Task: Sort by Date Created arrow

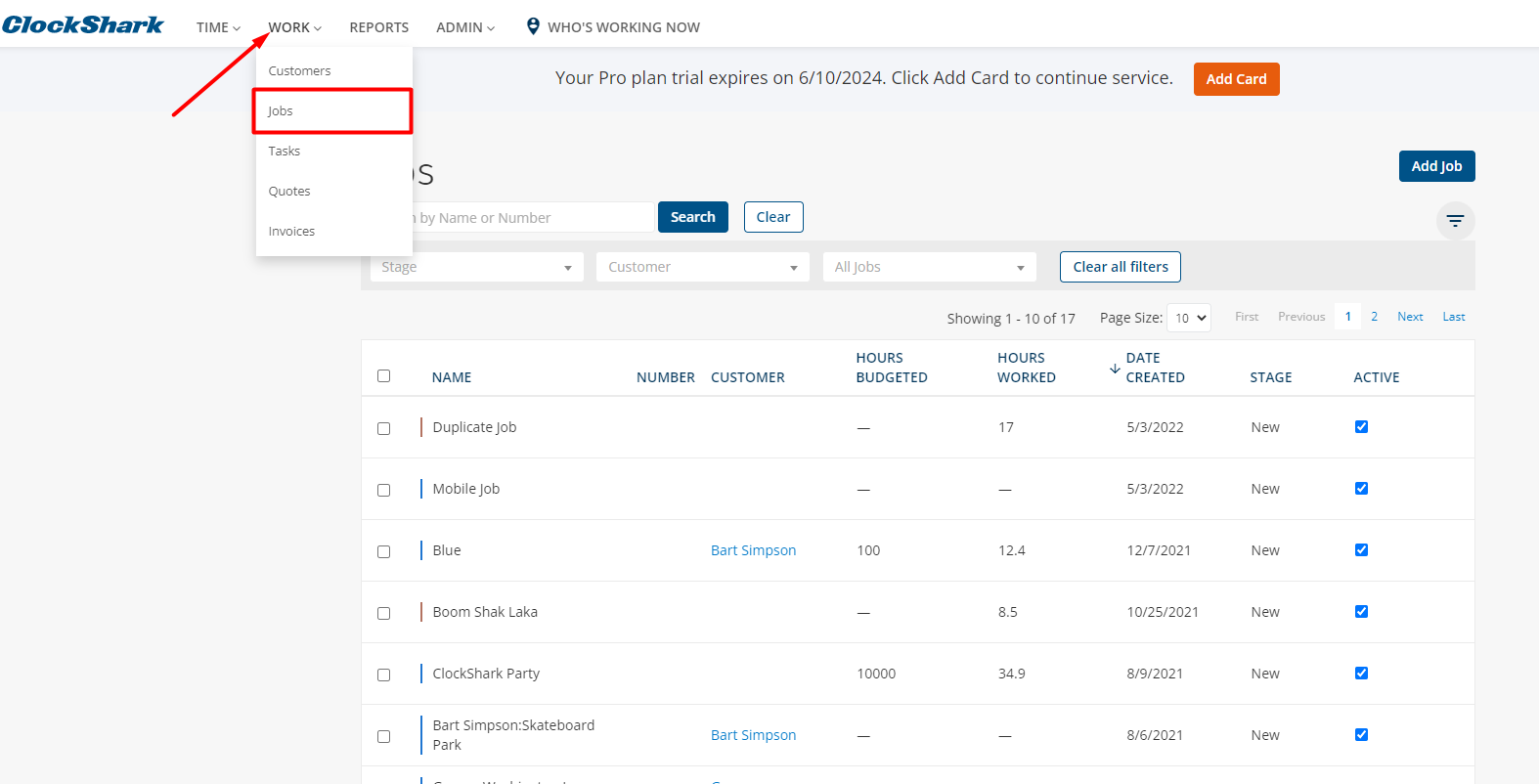Action: tap(1115, 369)
